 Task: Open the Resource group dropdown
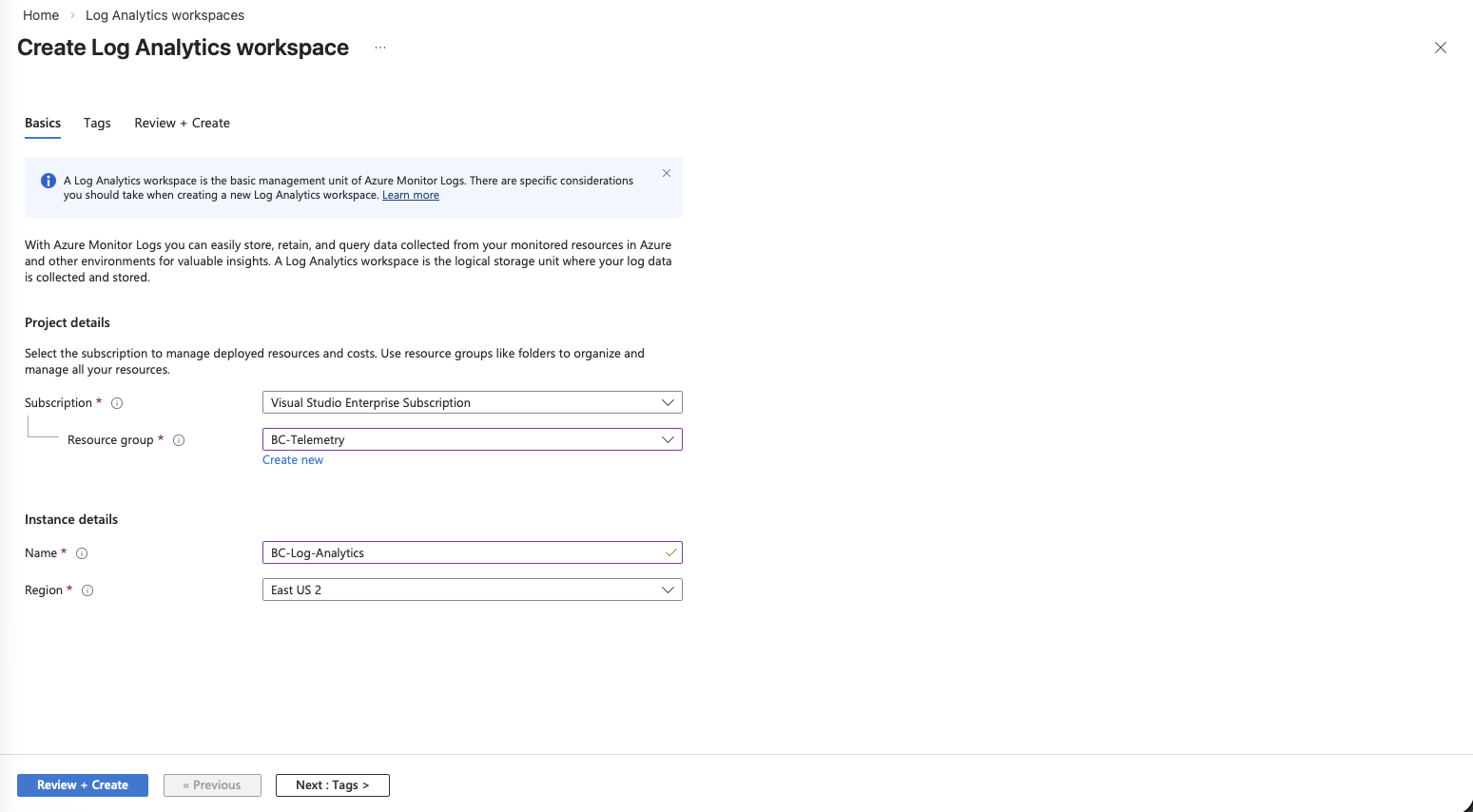[x=472, y=439]
